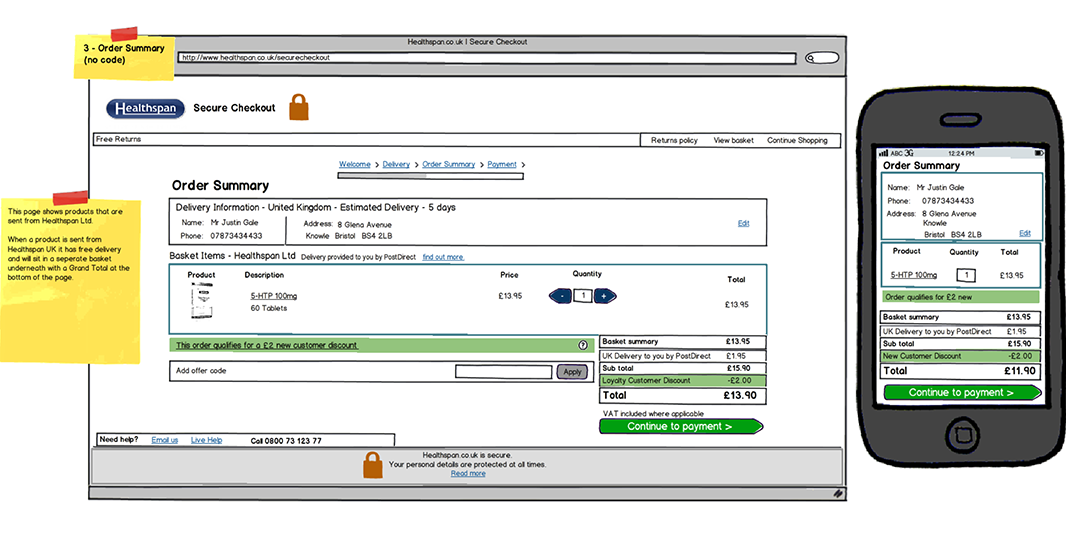Click the VAT included where applicable text
Screen dimensions: 1066x547
(x=653, y=414)
